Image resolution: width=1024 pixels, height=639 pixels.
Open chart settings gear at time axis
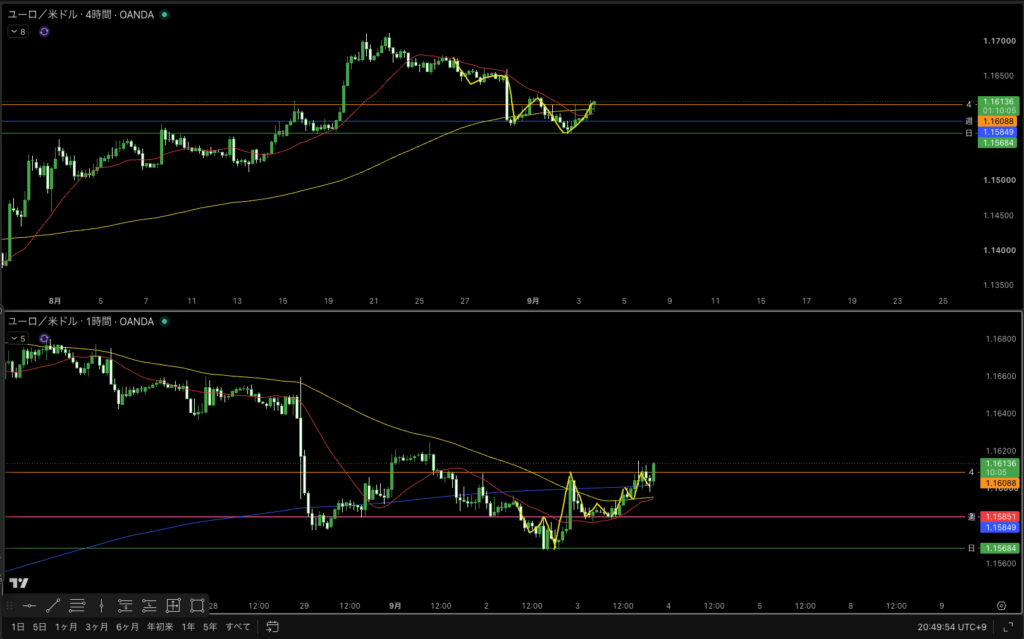tap(1001, 606)
